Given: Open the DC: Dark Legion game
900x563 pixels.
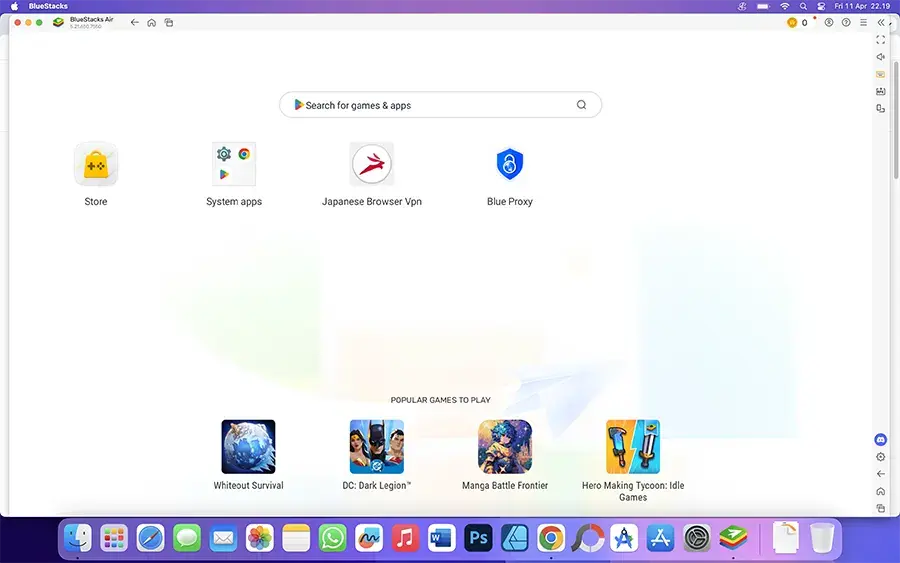Looking at the screenshot, I should click(377, 446).
